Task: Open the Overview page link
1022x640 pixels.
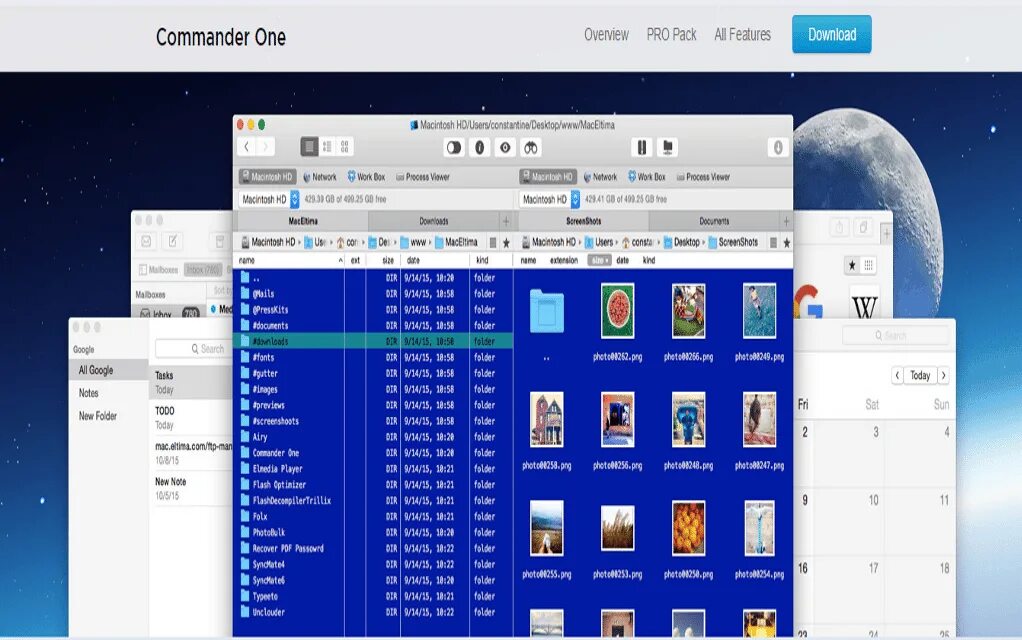Action: point(606,35)
